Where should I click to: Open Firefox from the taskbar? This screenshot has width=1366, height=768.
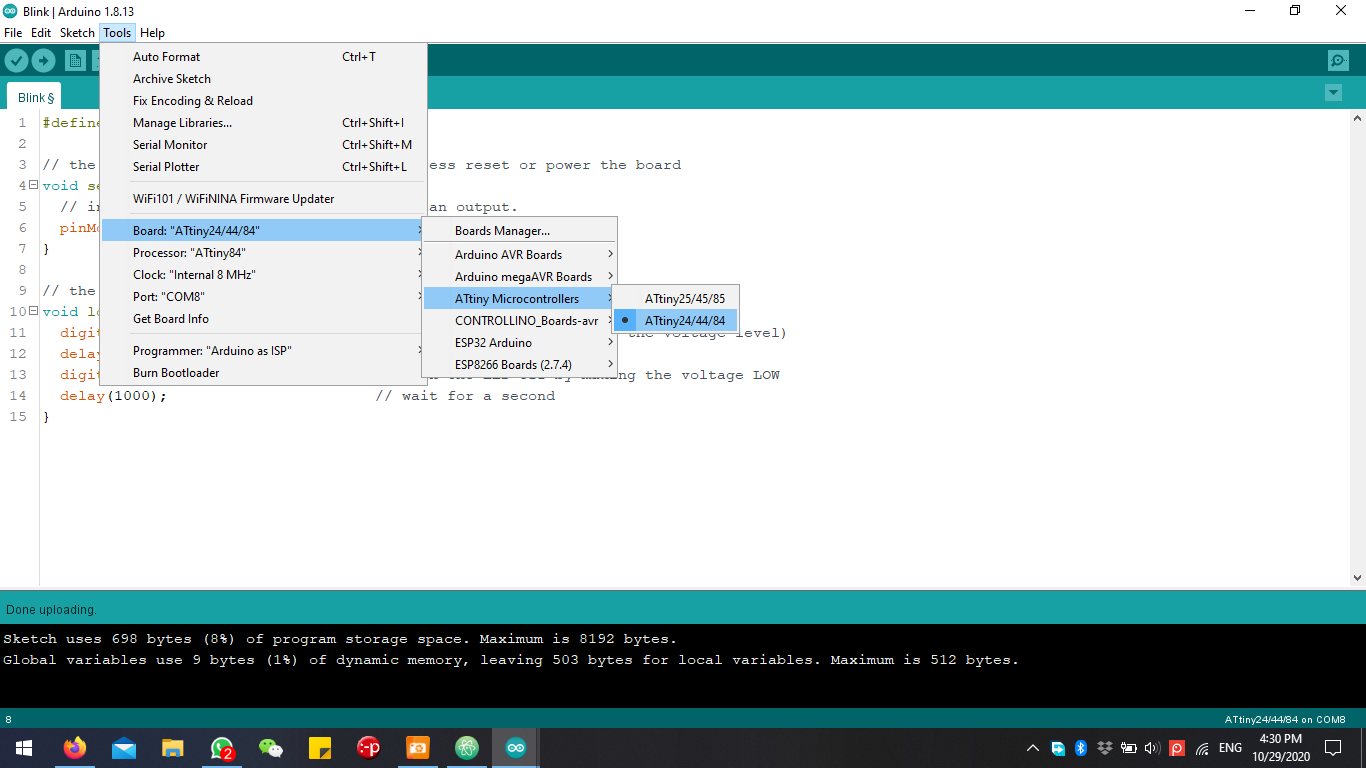[74, 748]
